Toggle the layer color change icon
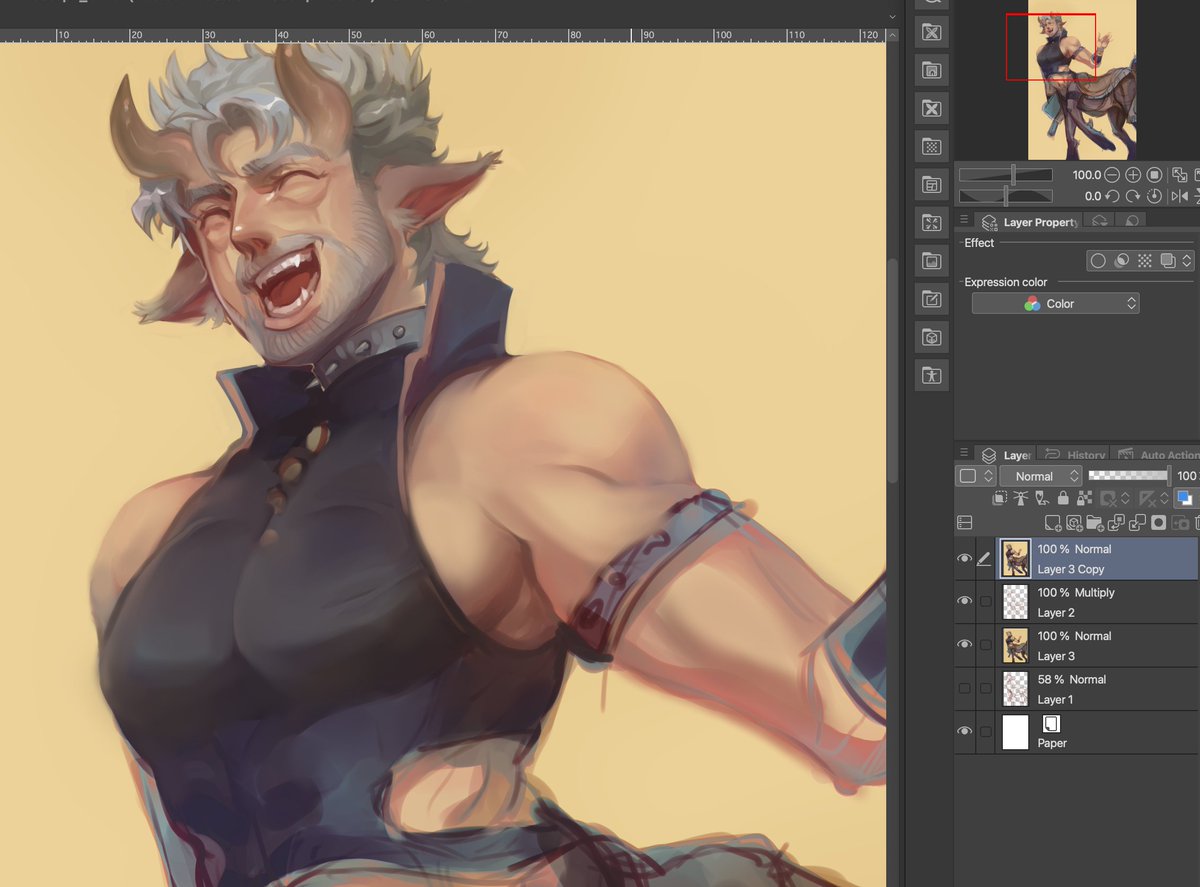 pyautogui.click(x=1185, y=498)
